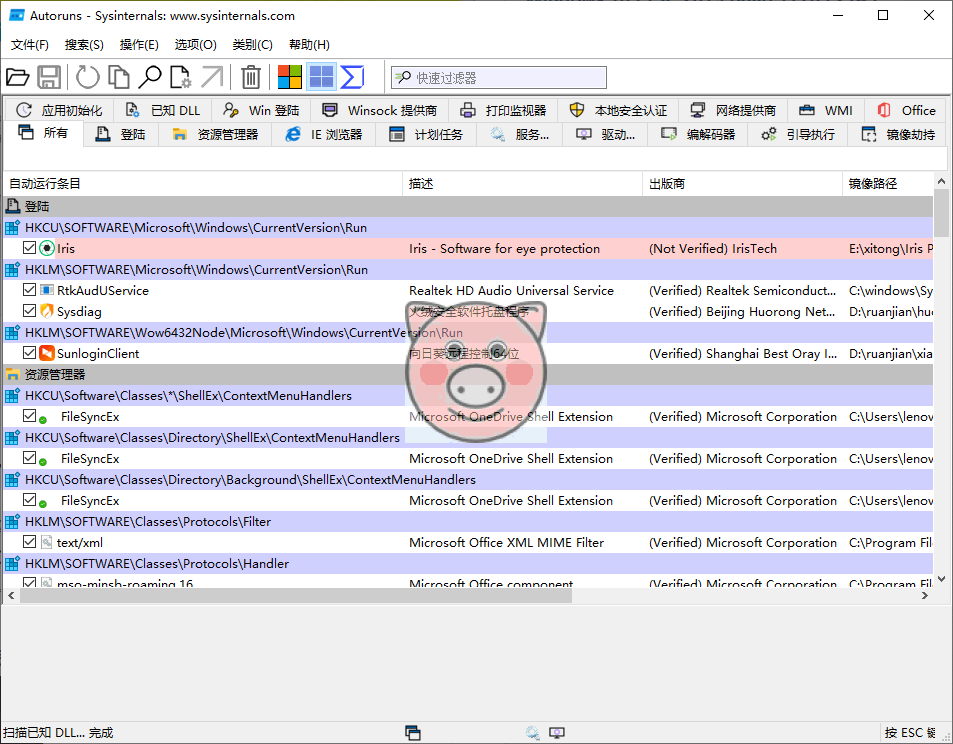
Task: Click the Save floppy disk icon
Action: pos(49,77)
